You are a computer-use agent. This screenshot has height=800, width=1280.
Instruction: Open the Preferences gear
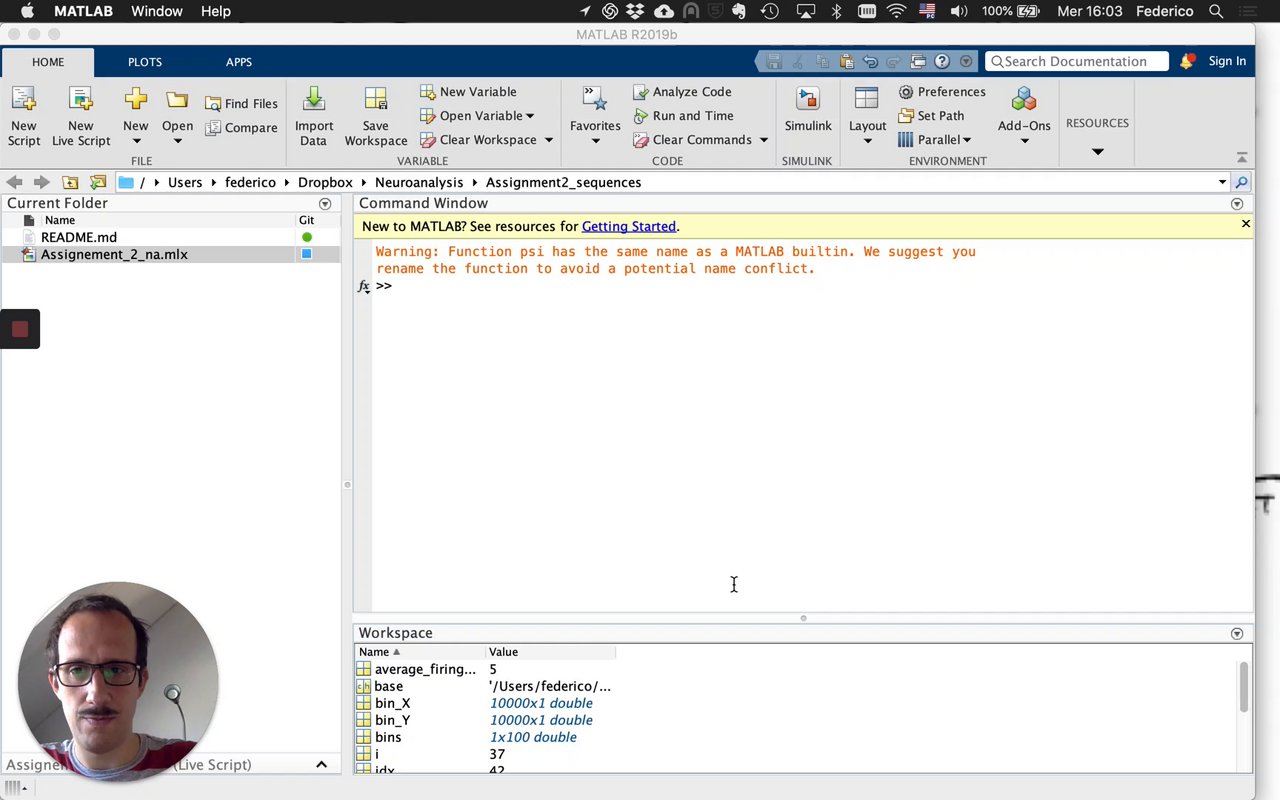906,92
